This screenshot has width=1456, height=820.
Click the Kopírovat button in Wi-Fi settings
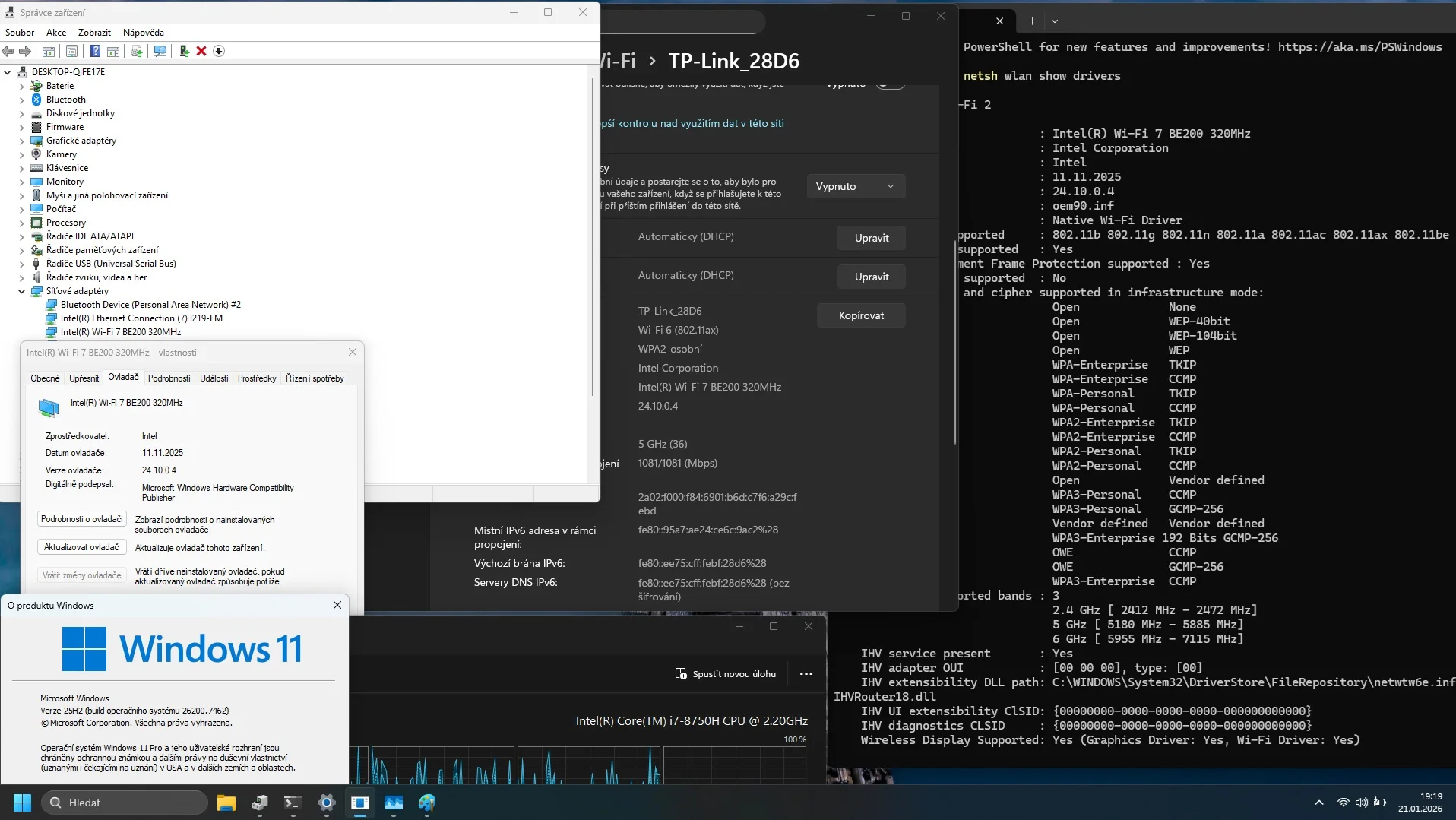861,315
